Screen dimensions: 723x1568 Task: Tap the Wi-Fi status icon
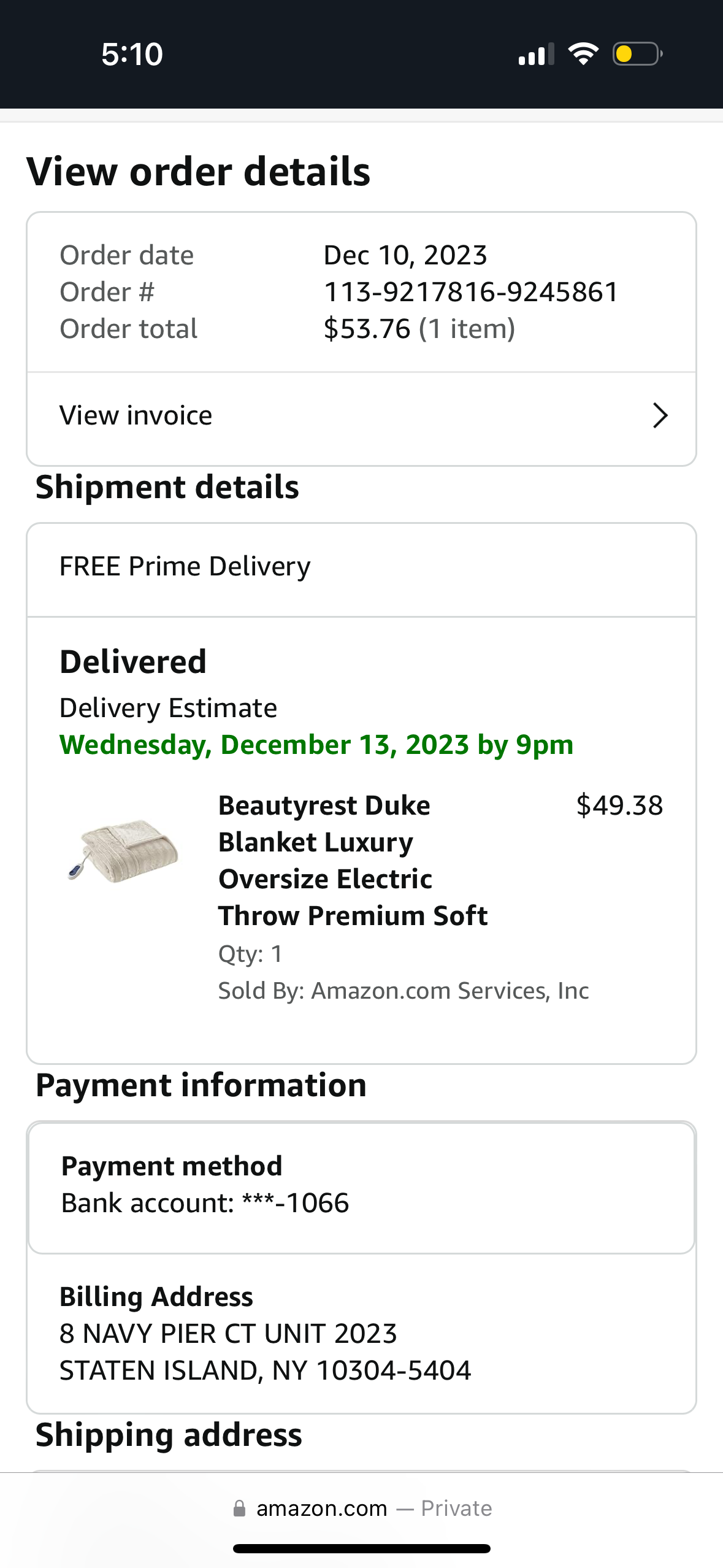(583, 54)
